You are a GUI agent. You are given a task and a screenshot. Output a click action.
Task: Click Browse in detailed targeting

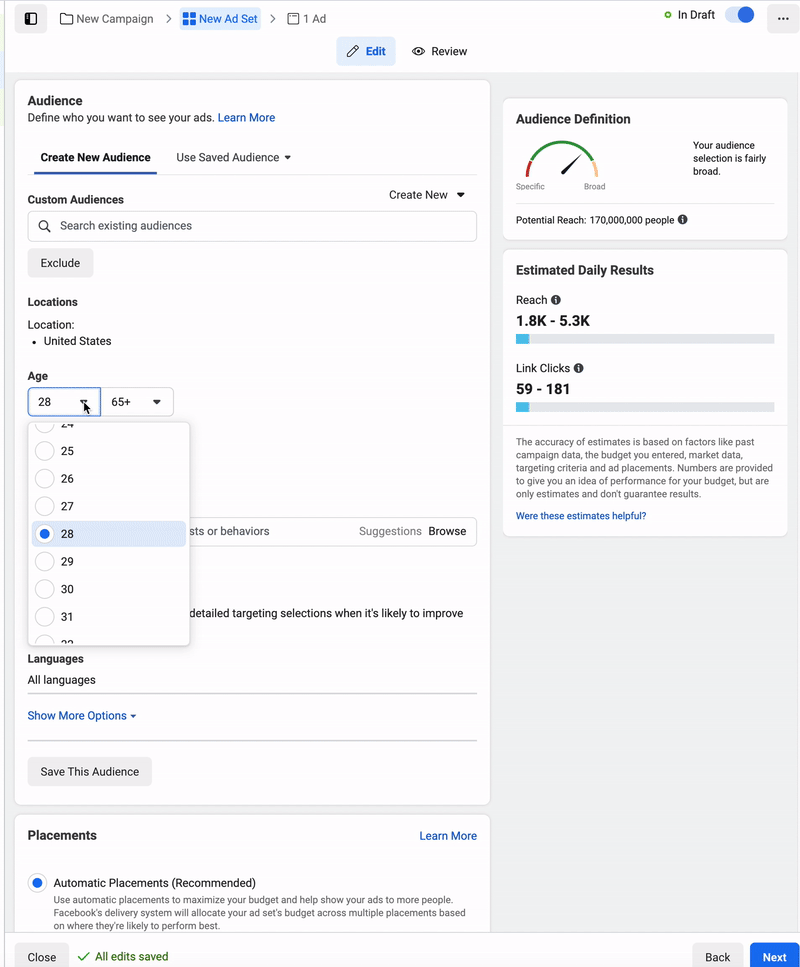pos(447,532)
